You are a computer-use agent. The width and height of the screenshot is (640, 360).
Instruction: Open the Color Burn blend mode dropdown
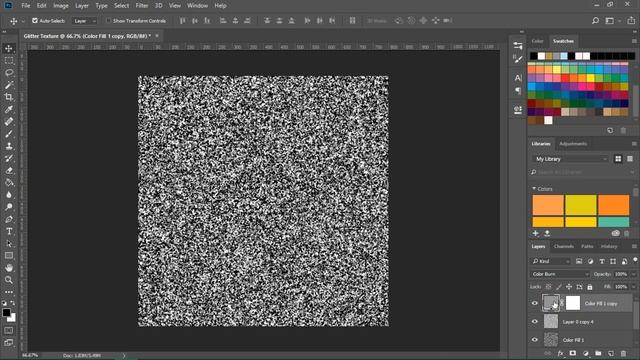pyautogui.click(x=560, y=274)
